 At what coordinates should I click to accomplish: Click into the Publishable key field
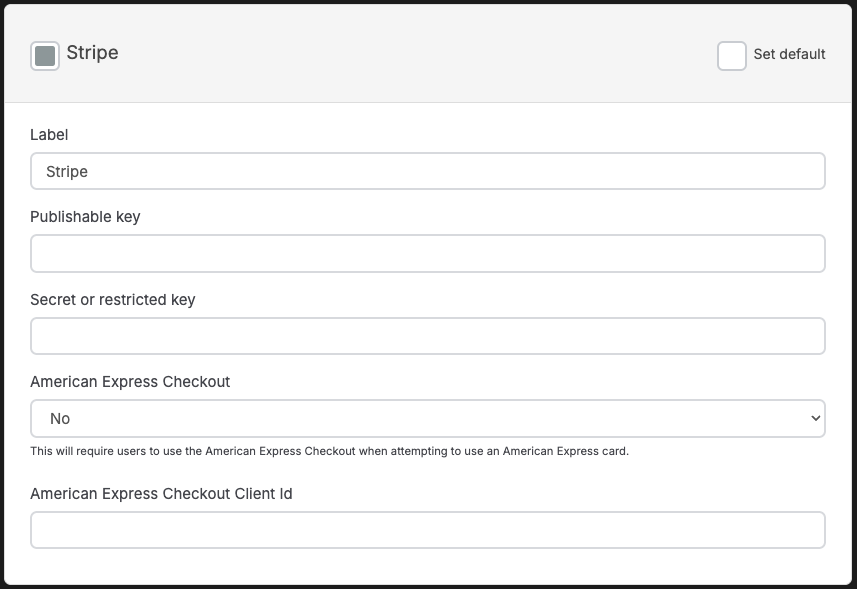pos(427,254)
